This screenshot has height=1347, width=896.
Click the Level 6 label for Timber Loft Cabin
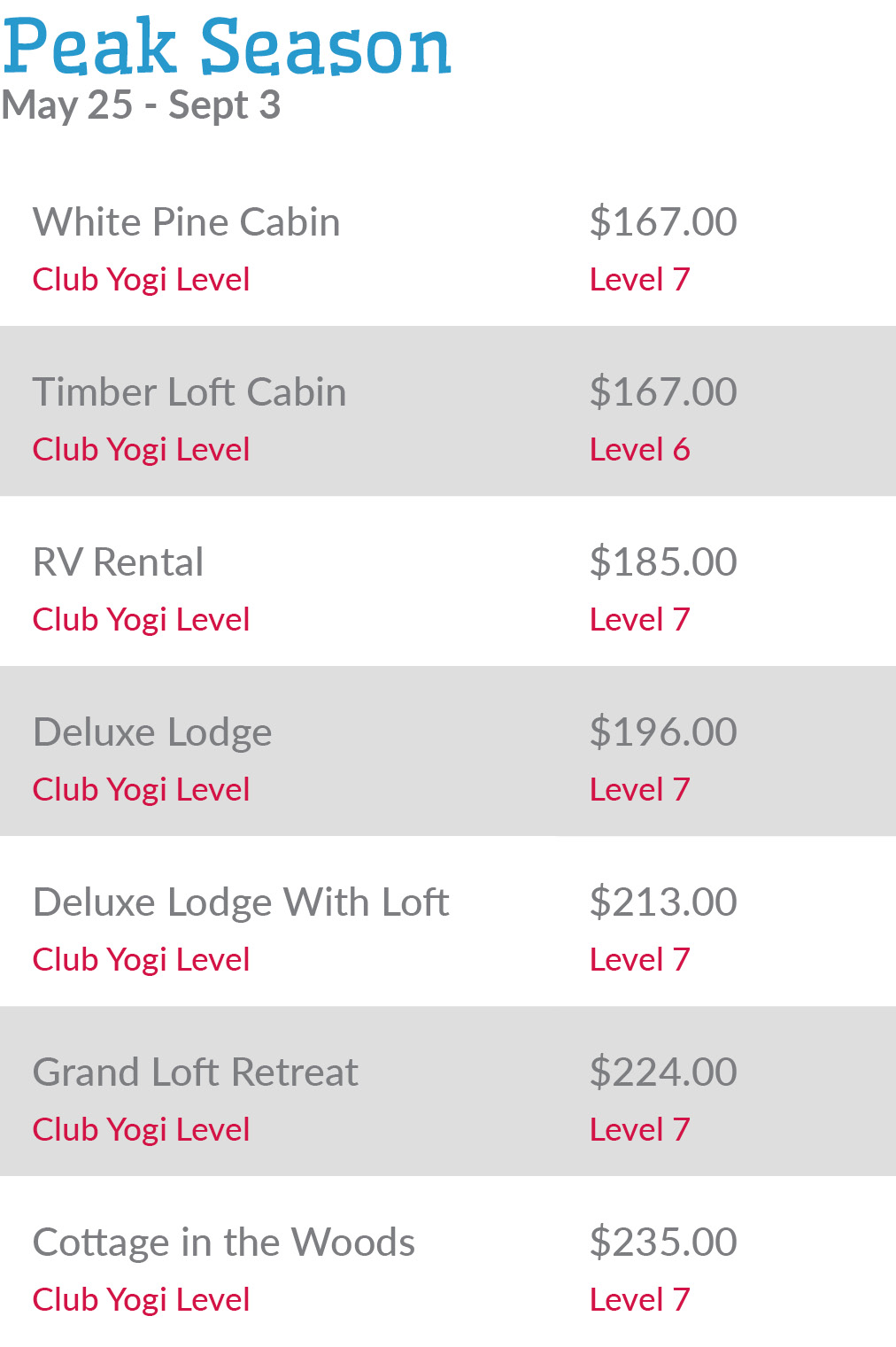(639, 450)
